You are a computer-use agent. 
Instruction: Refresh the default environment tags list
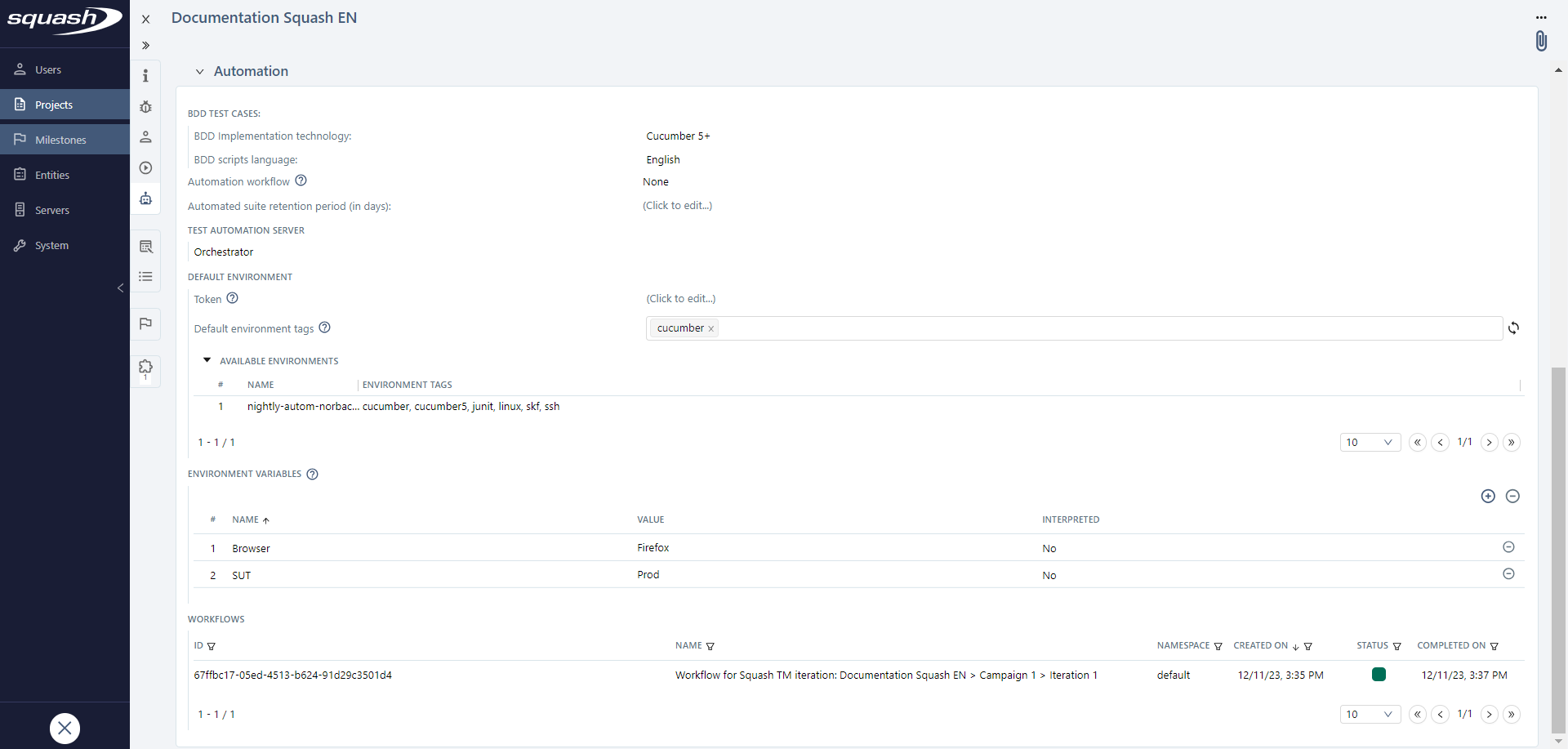pos(1515,328)
